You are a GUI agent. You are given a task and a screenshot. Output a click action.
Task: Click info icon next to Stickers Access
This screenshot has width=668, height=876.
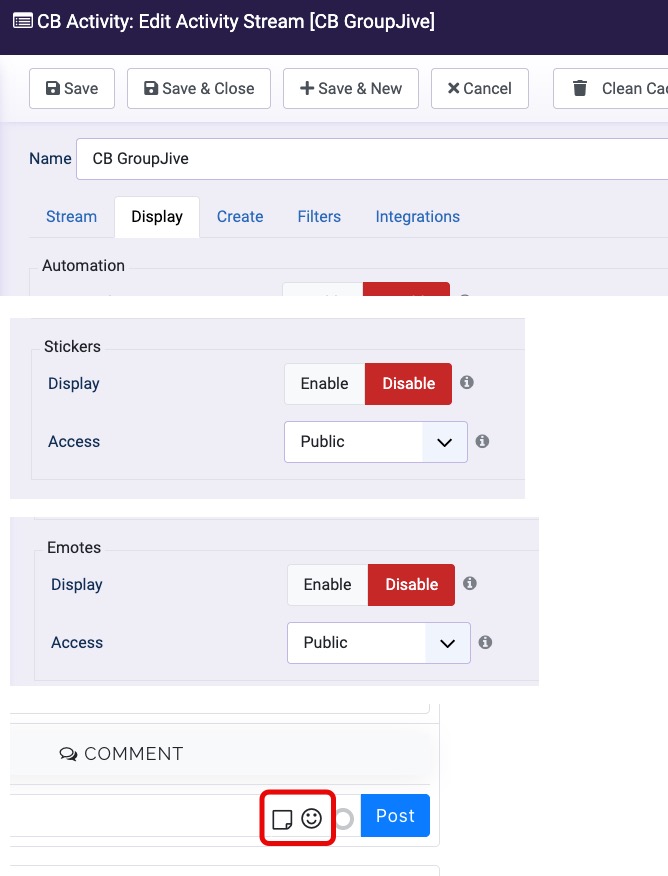tap(482, 441)
